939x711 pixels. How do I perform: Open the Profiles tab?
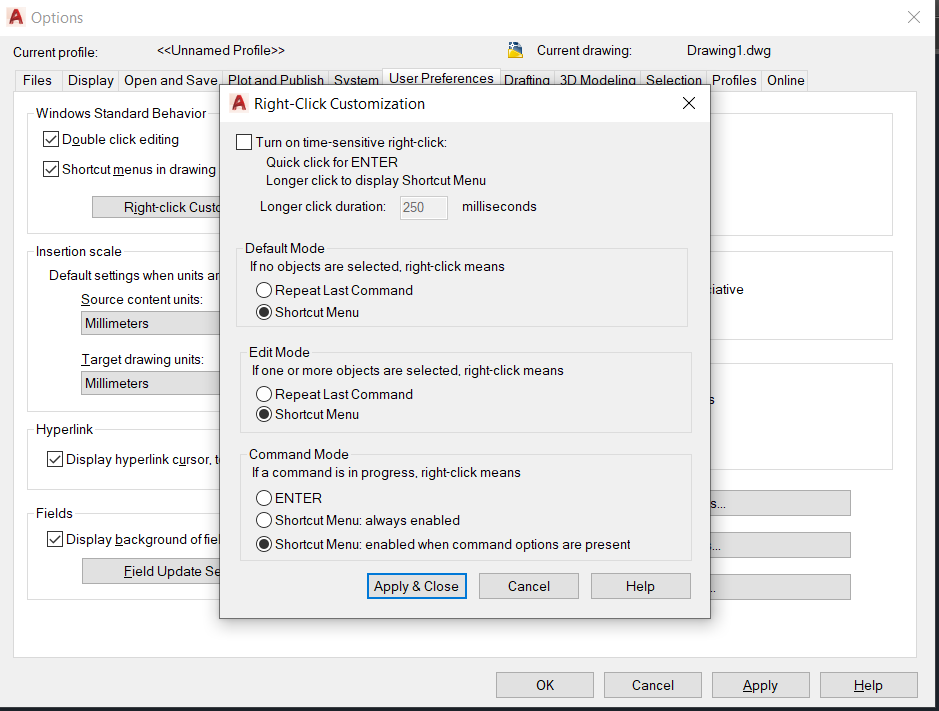pos(734,80)
